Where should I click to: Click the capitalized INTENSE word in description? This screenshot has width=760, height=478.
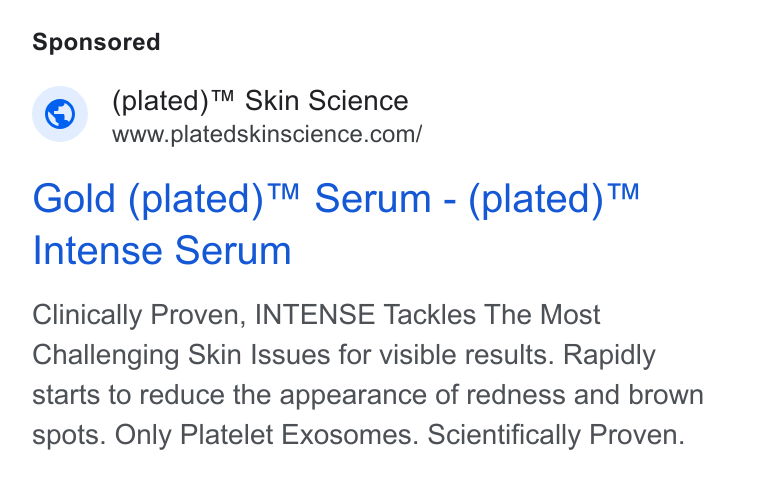(315, 315)
